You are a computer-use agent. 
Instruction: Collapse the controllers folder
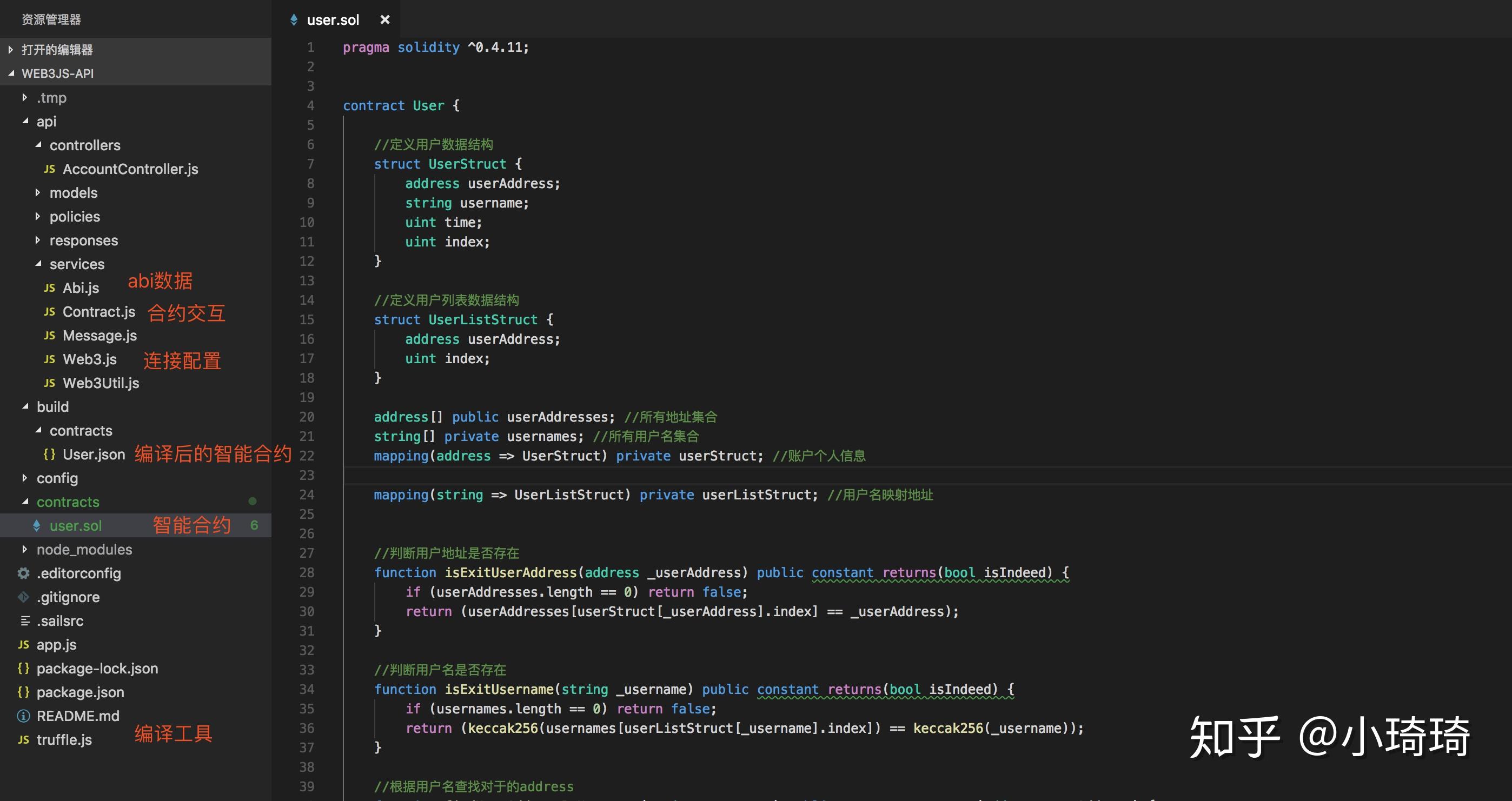tap(38, 145)
